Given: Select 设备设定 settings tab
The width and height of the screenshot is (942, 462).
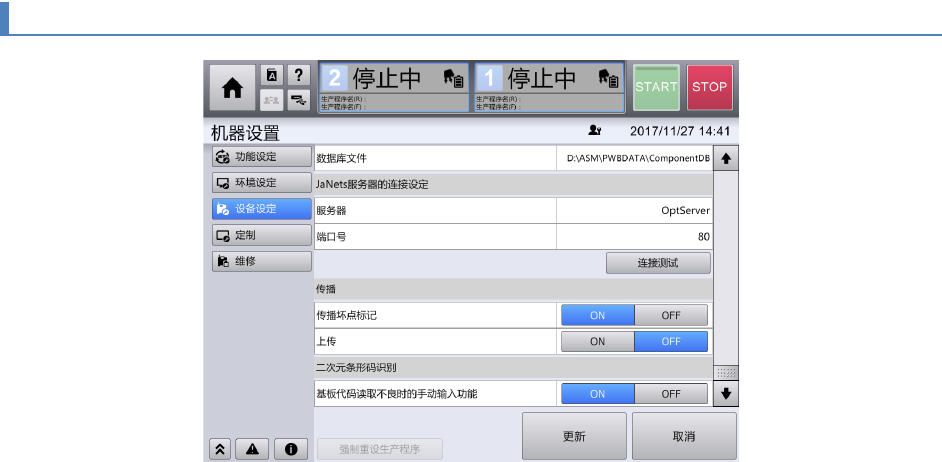Looking at the screenshot, I should click(262, 209).
